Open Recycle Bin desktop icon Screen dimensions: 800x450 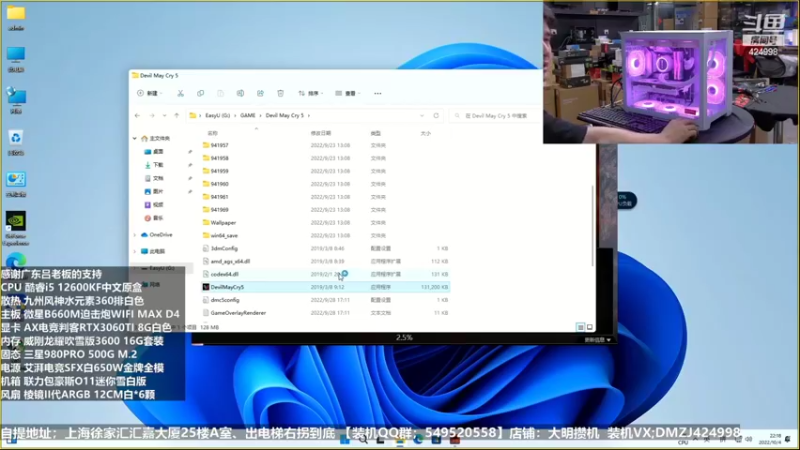tap(16, 142)
